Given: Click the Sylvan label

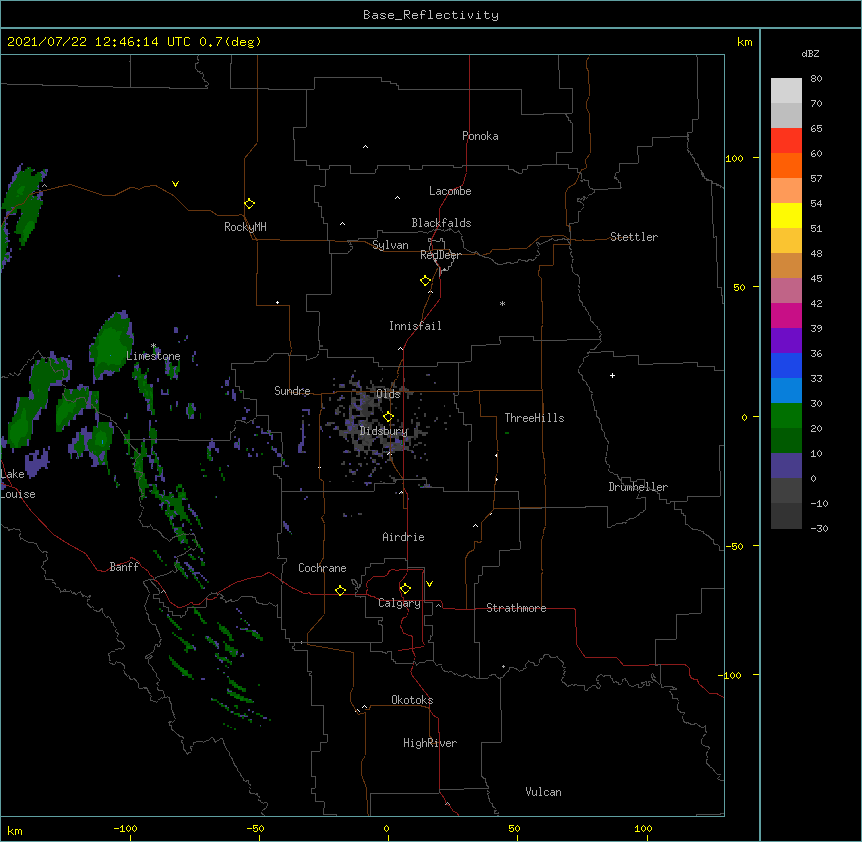Looking at the screenshot, I should click(390, 245).
